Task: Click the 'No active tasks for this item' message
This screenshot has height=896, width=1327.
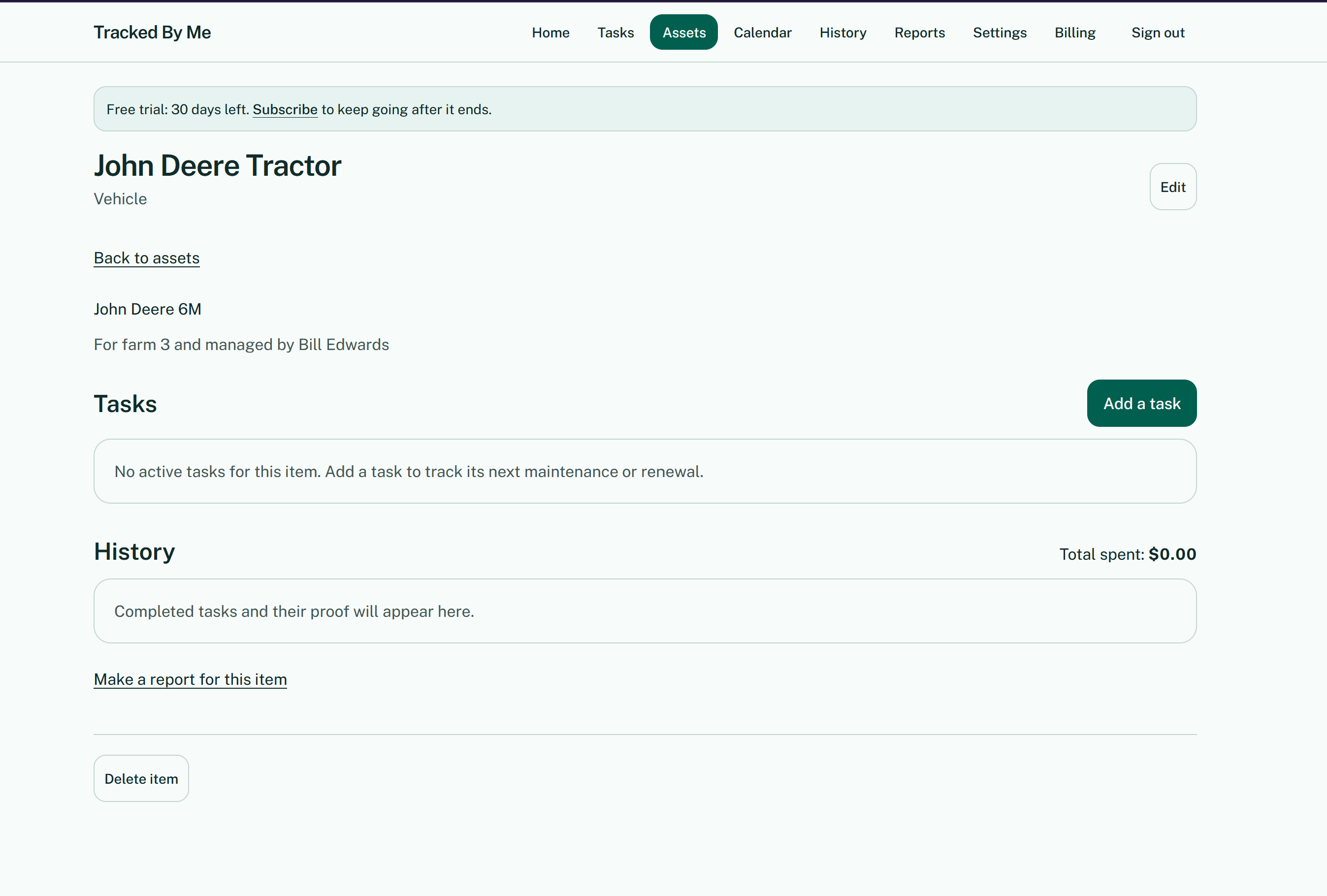Action: [409, 472]
